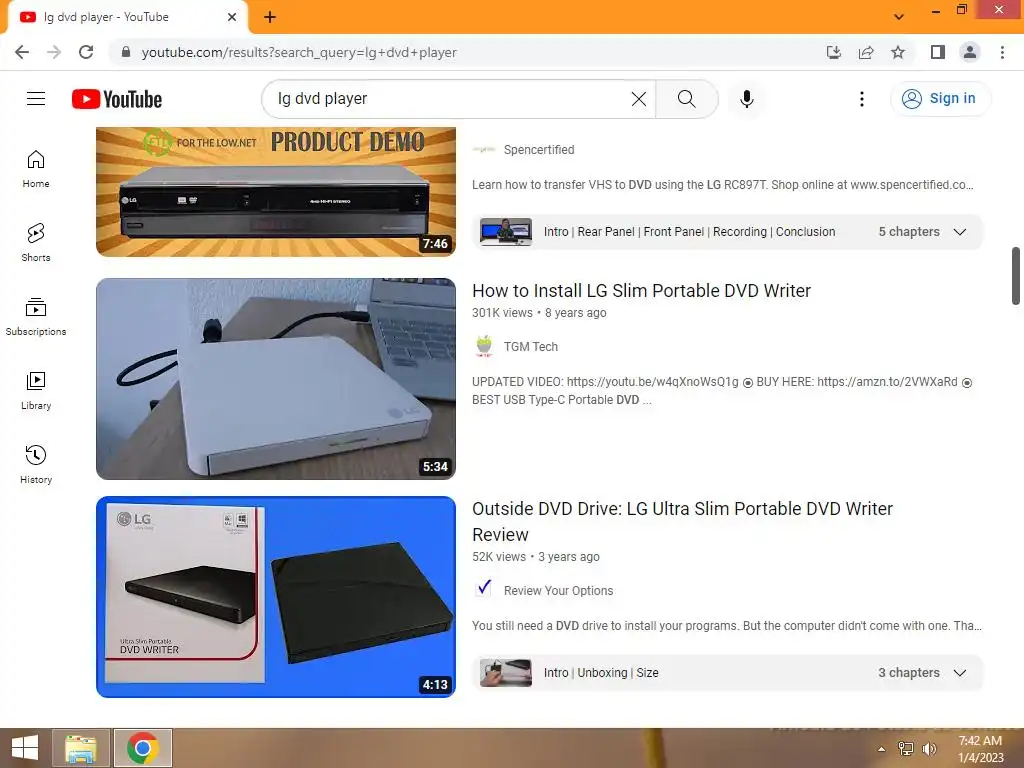Close the 'lg dvd player - YouTube' tab
1024x768 pixels.
point(232,17)
